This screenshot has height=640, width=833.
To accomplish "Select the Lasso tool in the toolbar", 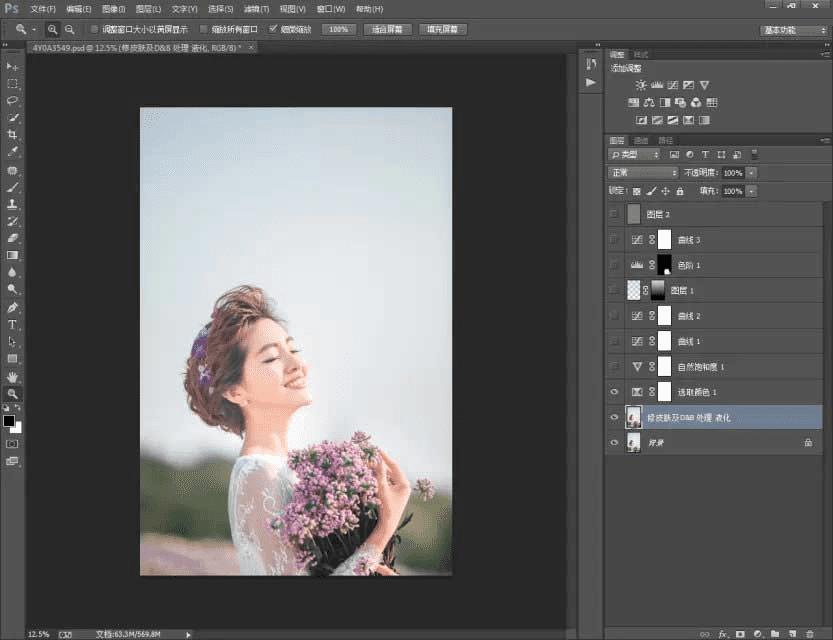I will tap(13, 100).
